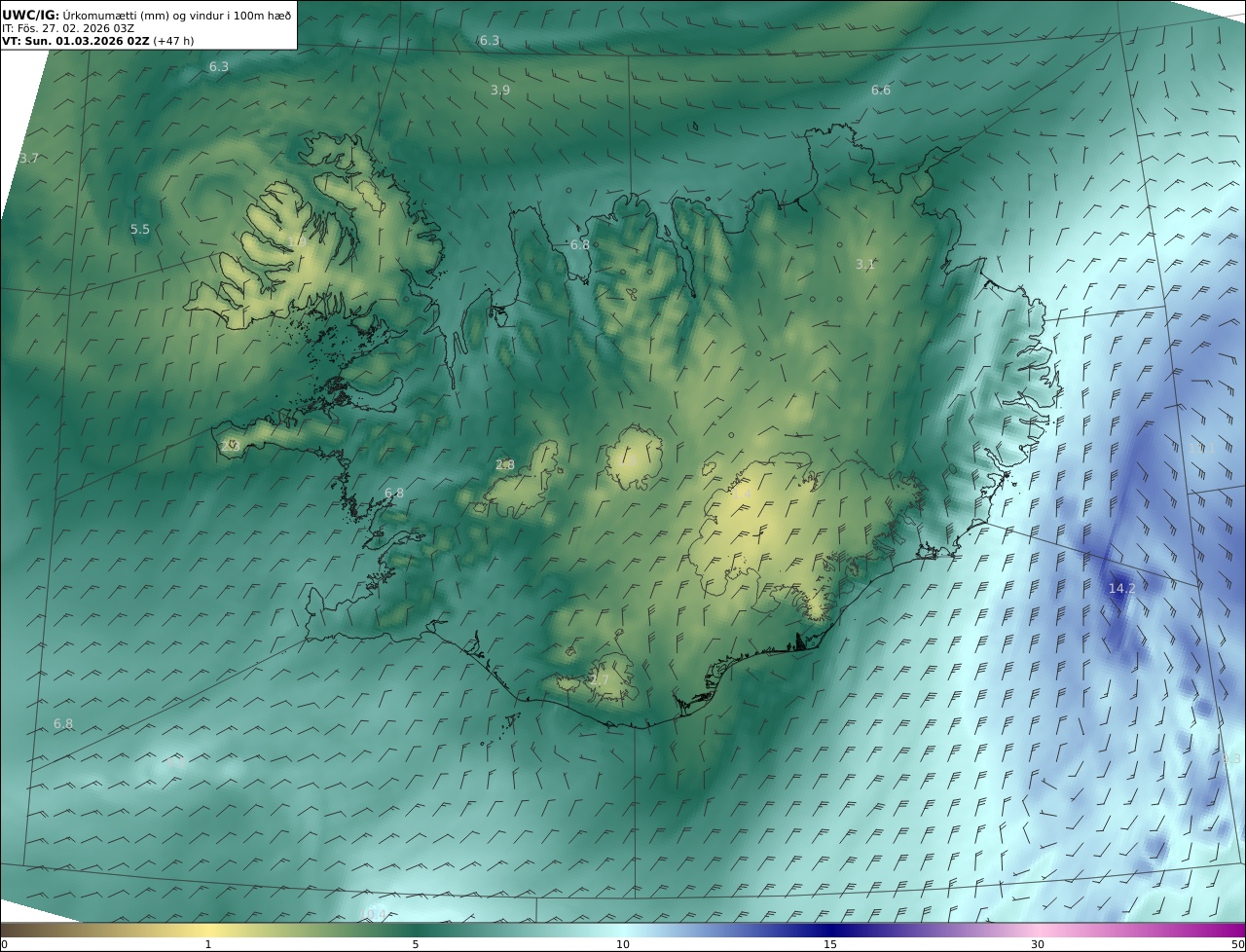
Task: Click the 5.5 value label on the map
Action: click(140, 230)
